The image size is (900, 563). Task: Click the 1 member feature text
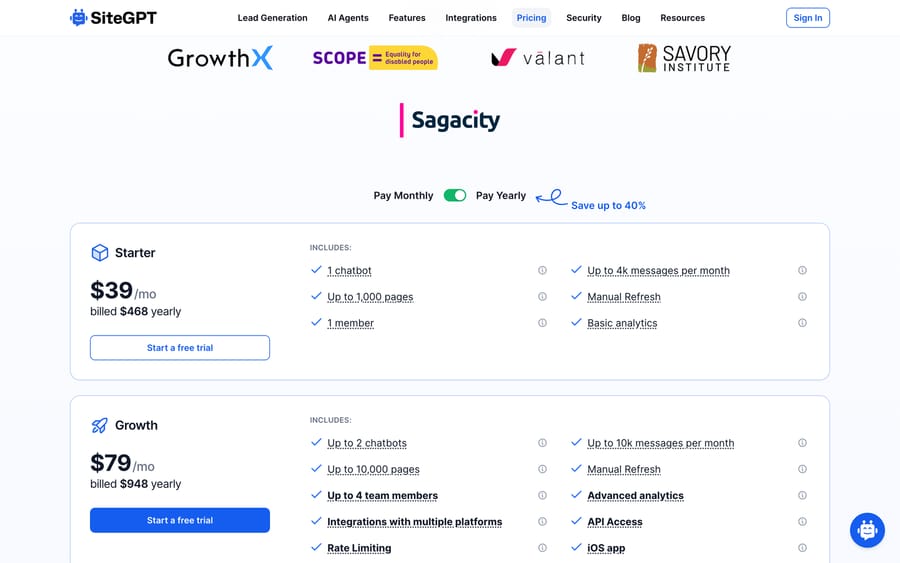350,323
